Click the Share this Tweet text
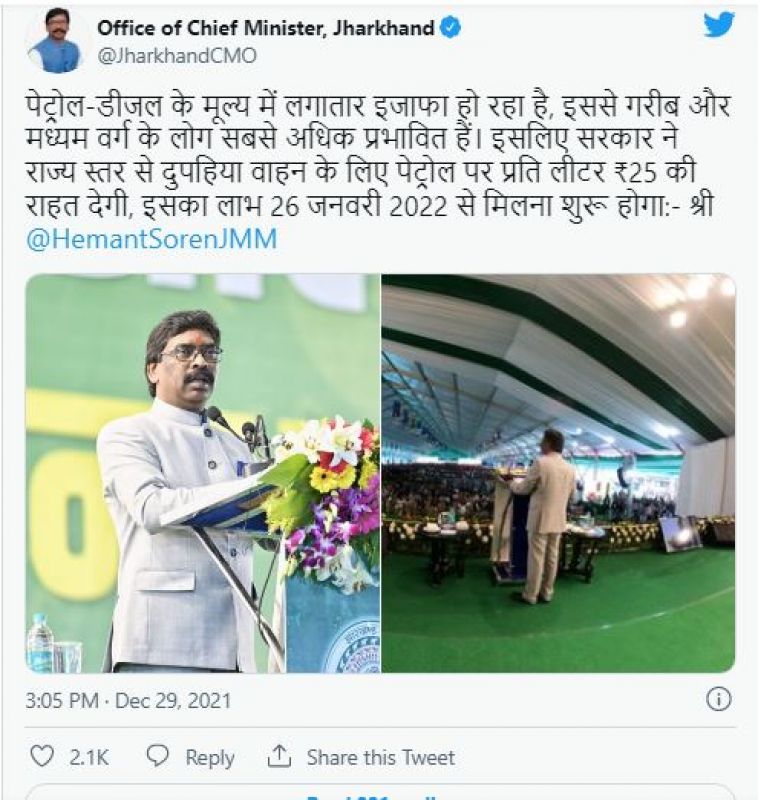758x800 pixels. [x=381, y=757]
